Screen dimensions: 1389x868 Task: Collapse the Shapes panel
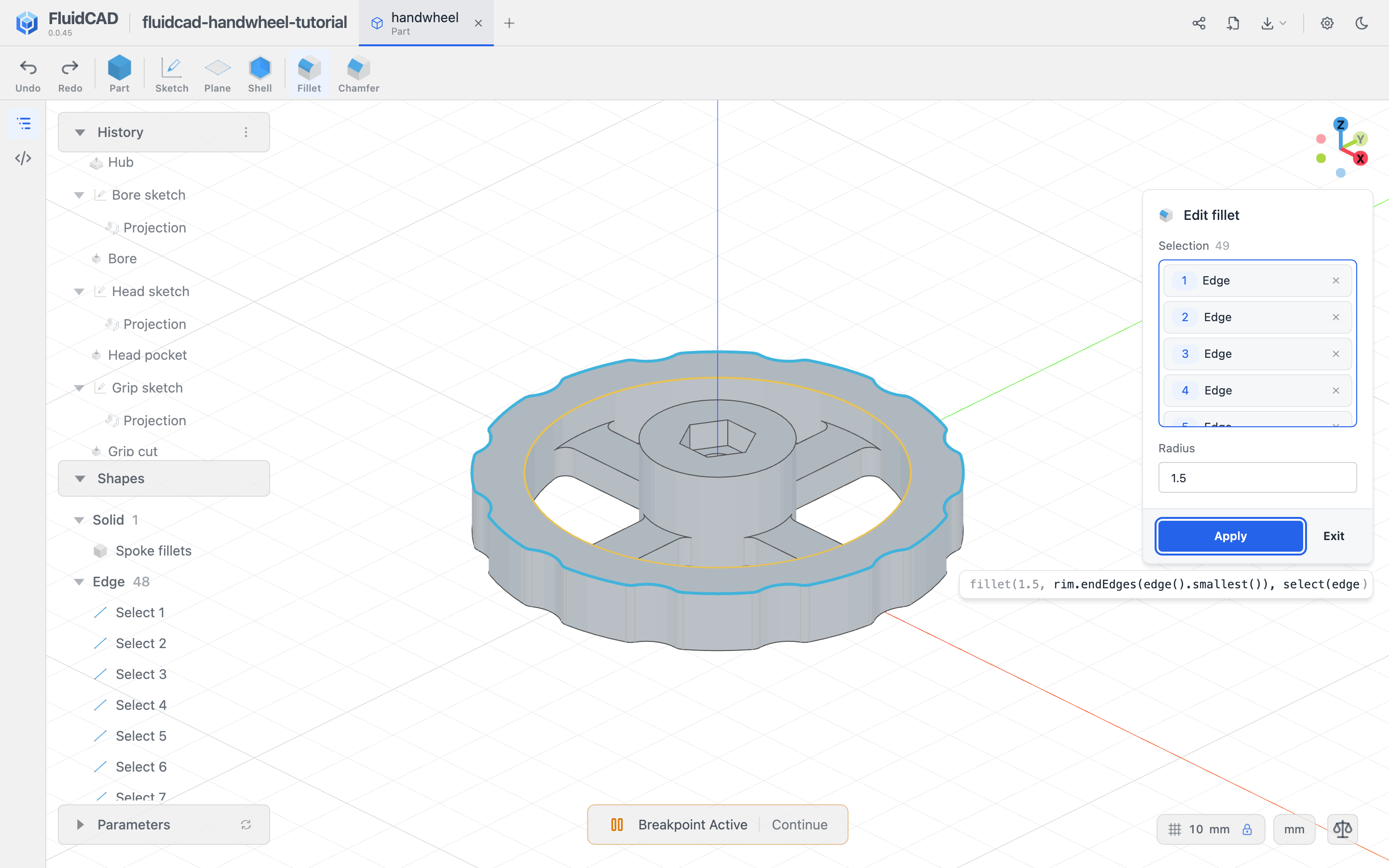80,478
